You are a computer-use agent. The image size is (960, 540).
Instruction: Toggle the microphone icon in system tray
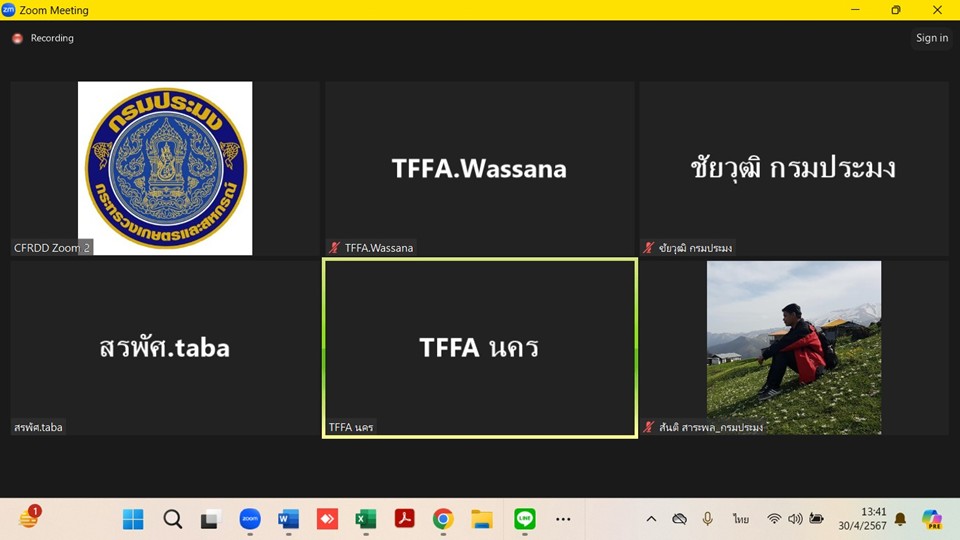(x=708, y=519)
